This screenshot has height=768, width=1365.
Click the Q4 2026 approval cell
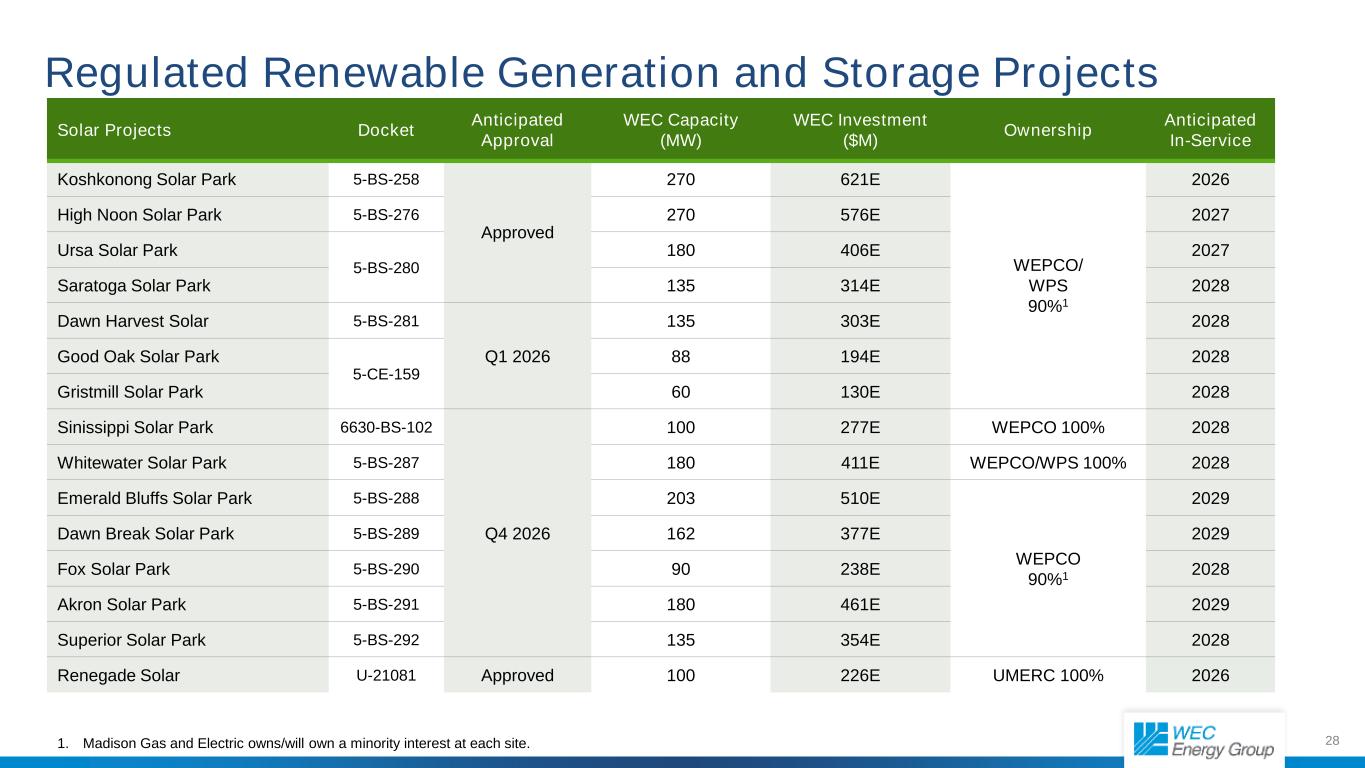517,533
